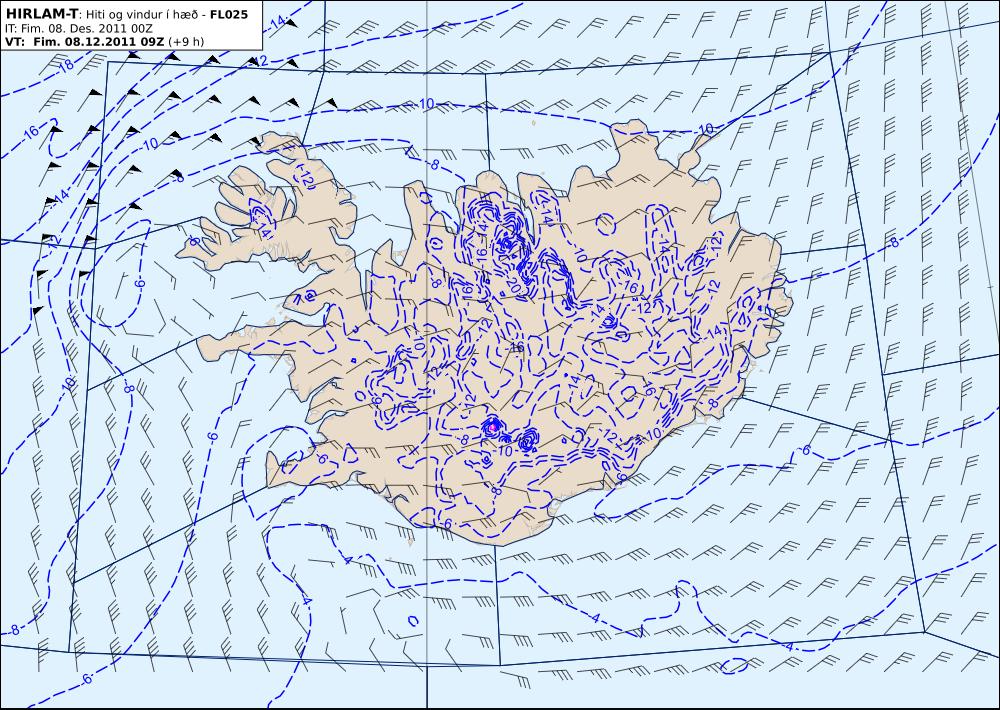This screenshot has height=710, width=1000.
Task: Click the magenta temperature minimum marker
Action: (492, 426)
